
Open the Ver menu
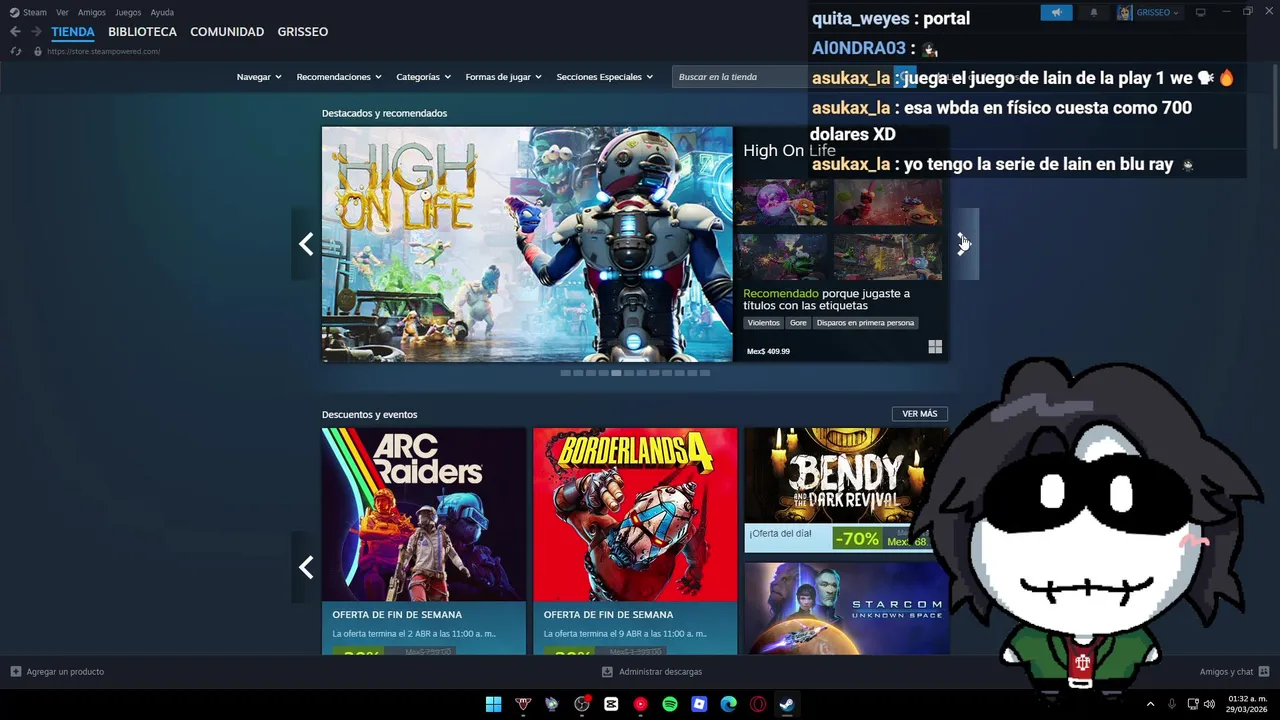tap(62, 12)
